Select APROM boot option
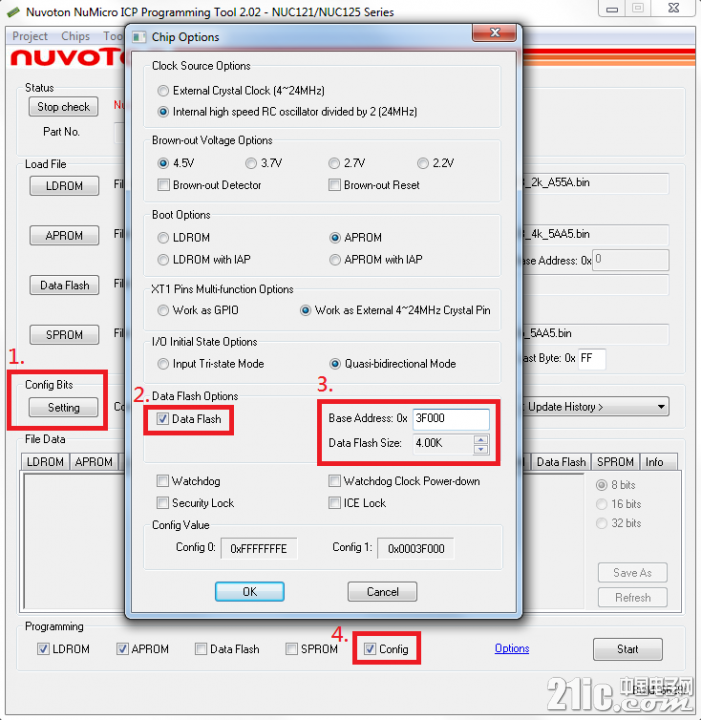This screenshot has height=720, width=701. (x=335, y=237)
